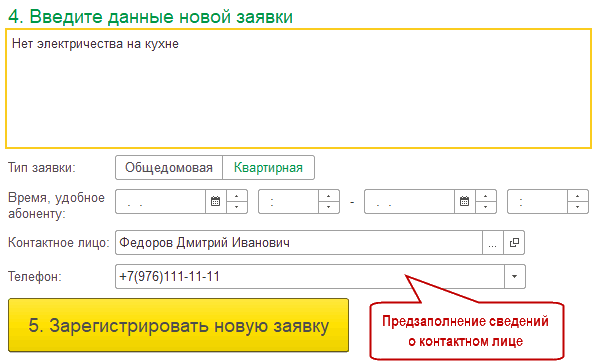Click the Контактное лицо name field

[x=299, y=243]
